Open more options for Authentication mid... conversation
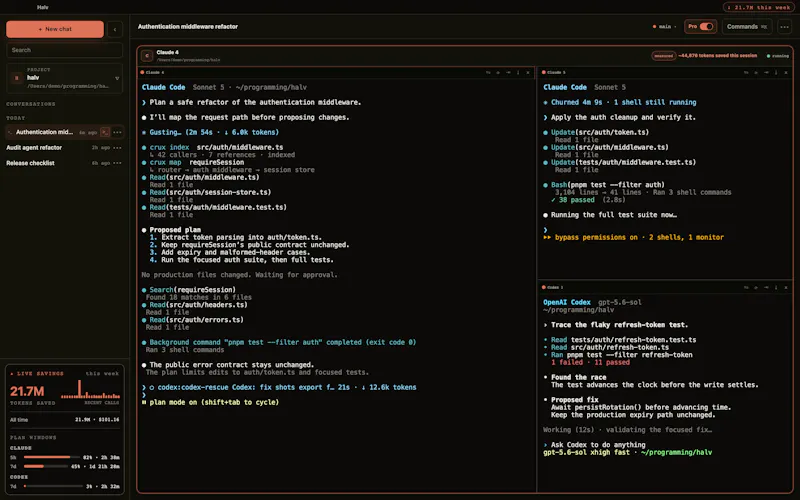Screen dimensions: 800x500 click(117, 132)
